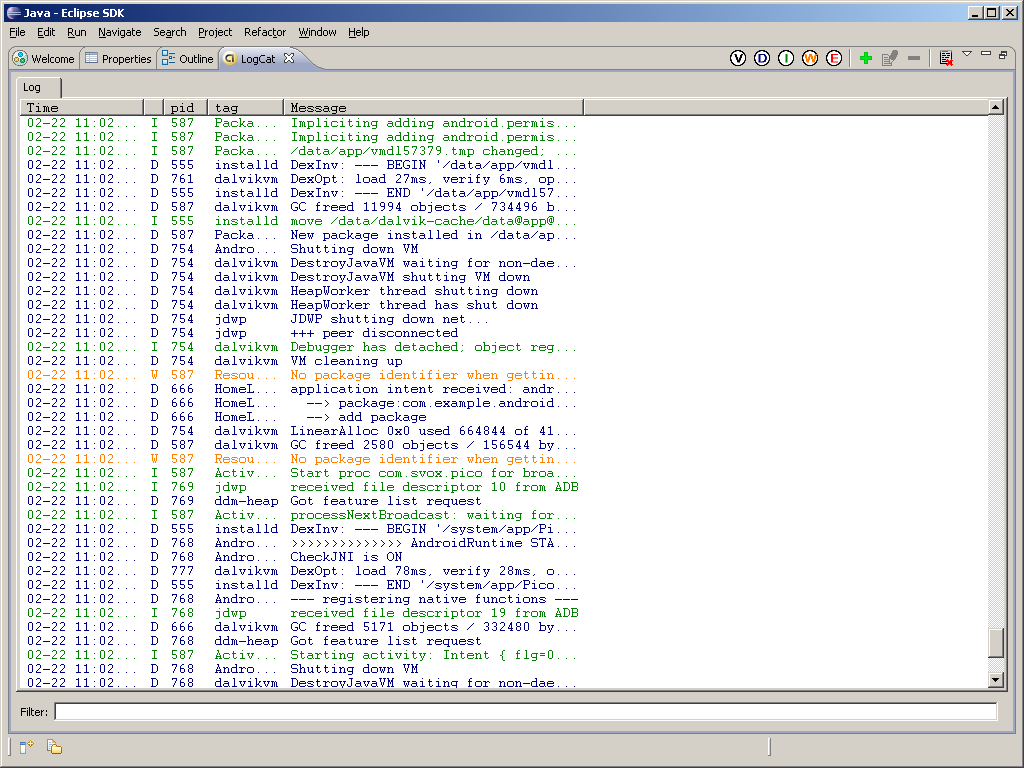
Task: Click the log scrollbar down arrow
Action: click(x=995, y=680)
